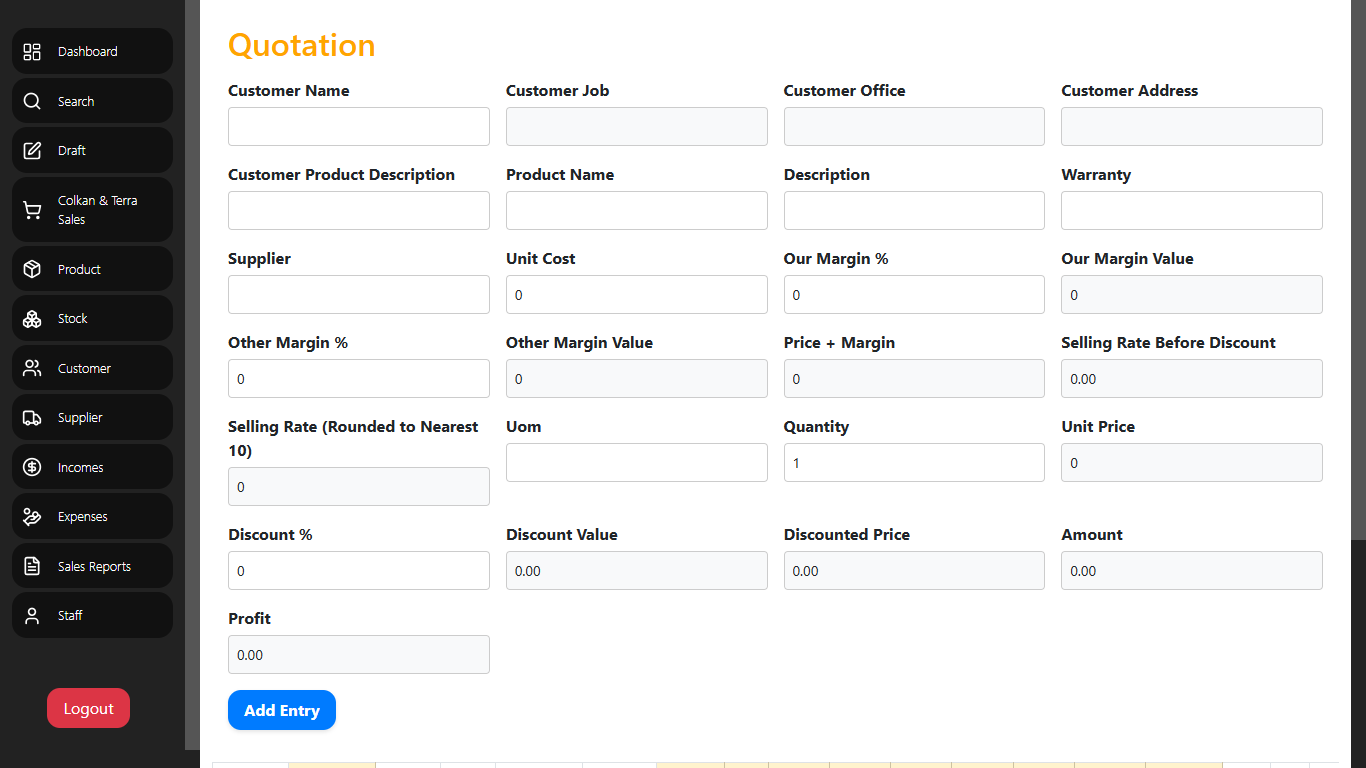Image resolution: width=1366 pixels, height=768 pixels.
Task: Focus the Our Margin % input
Action: pos(914,295)
